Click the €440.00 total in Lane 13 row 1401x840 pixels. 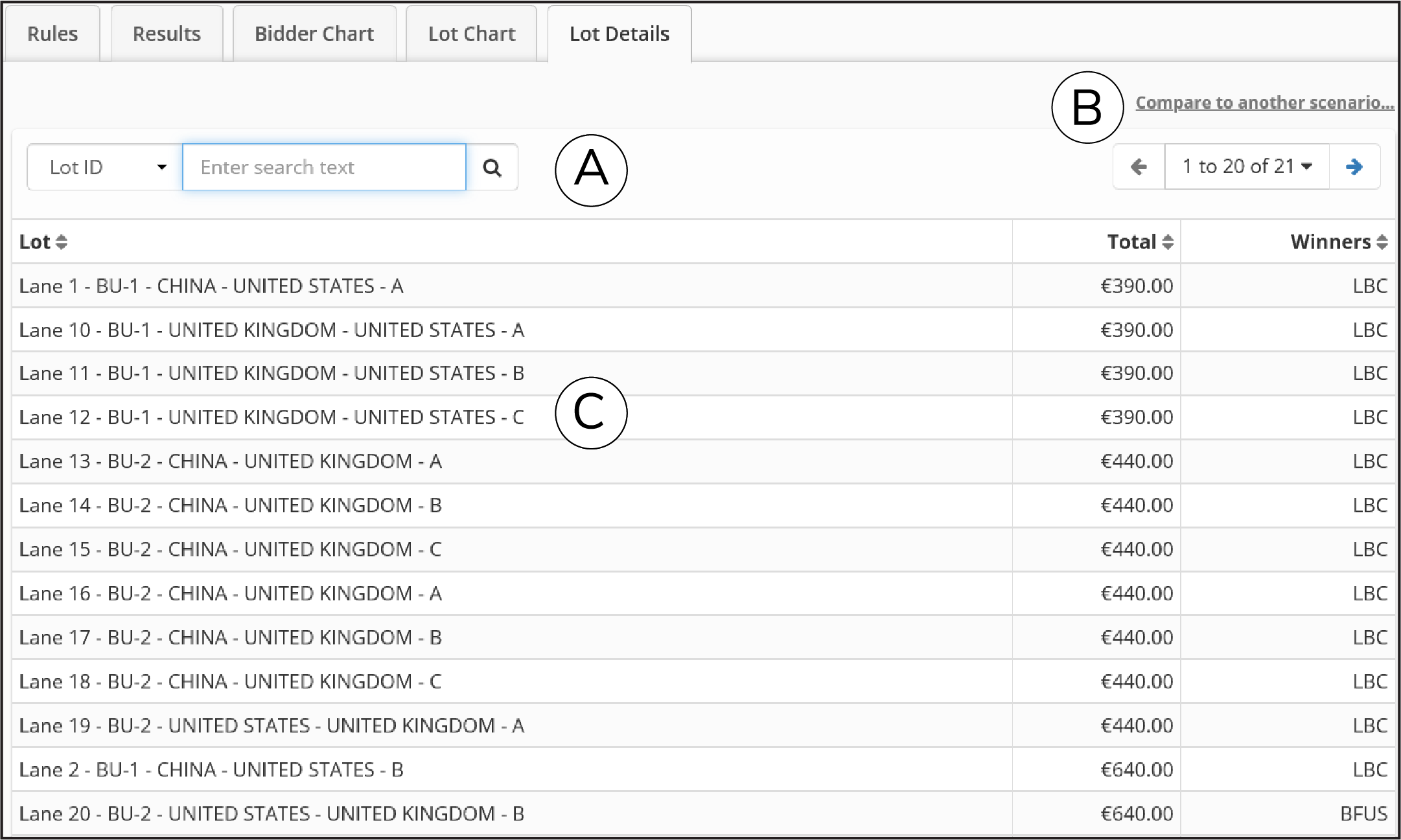coord(1137,462)
